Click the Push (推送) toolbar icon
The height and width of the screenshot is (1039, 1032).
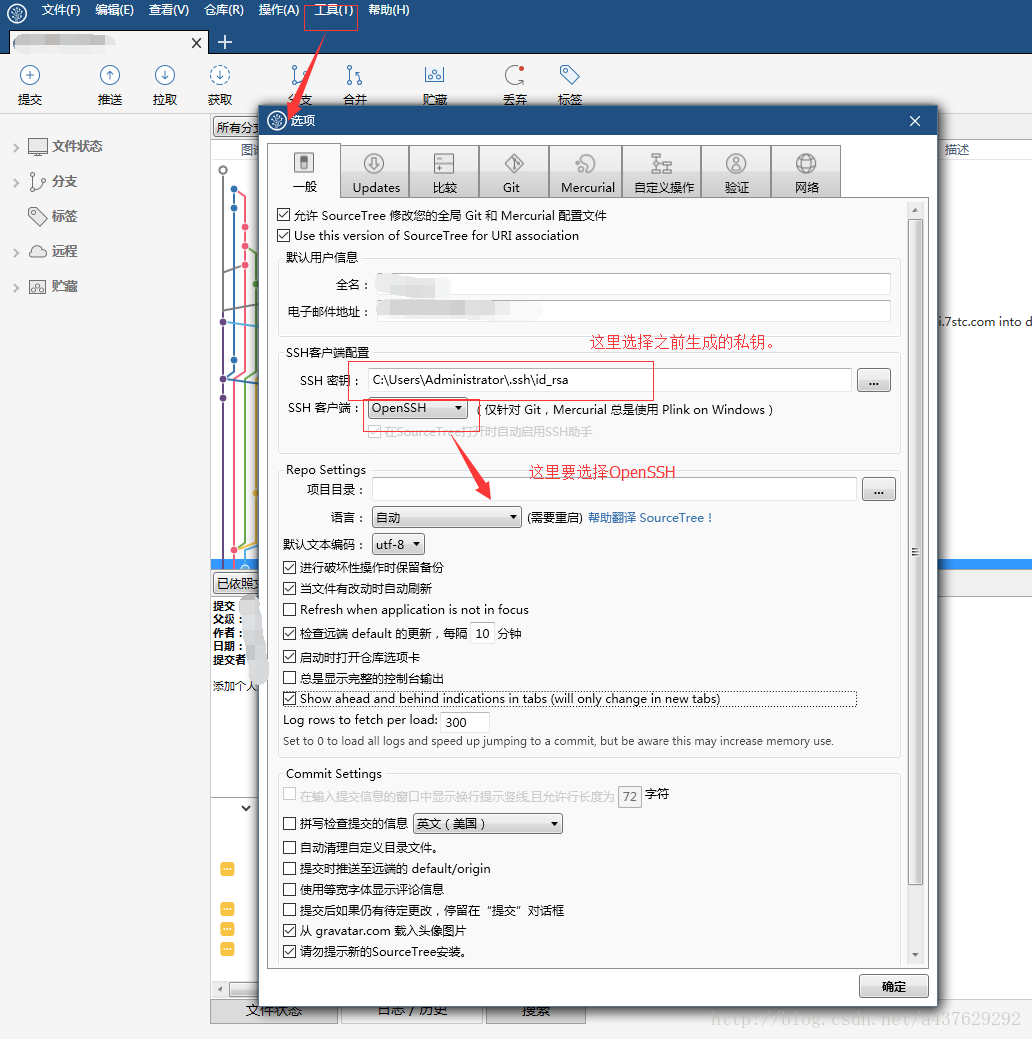[x=110, y=76]
